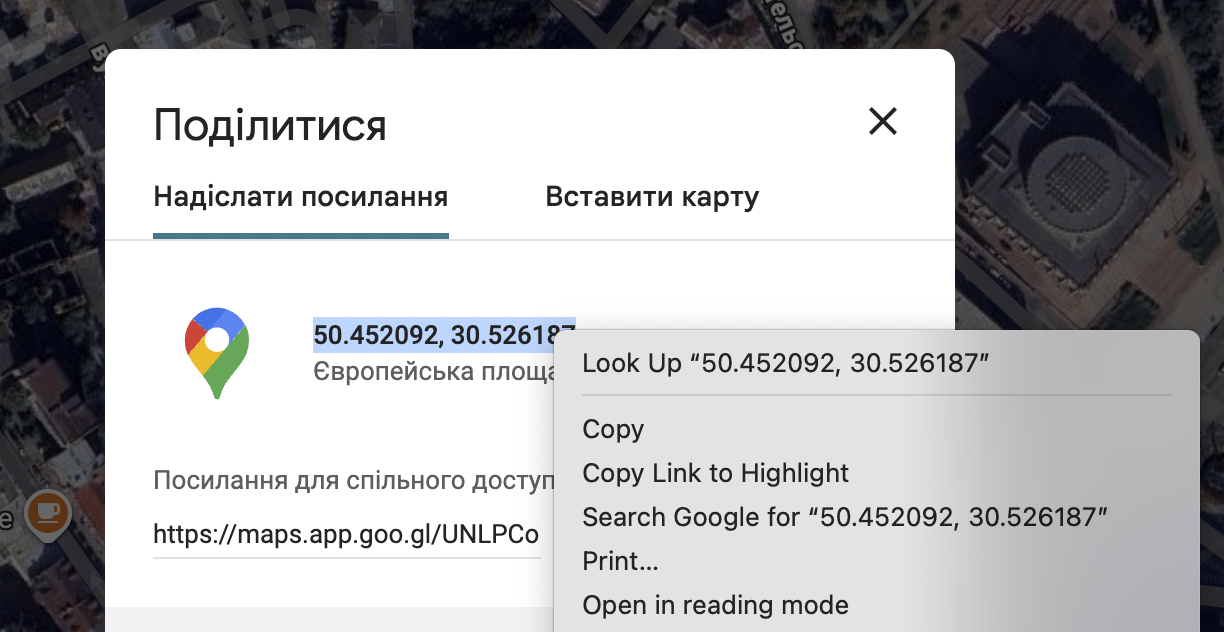Click the Європейська площа location label

[434, 373]
